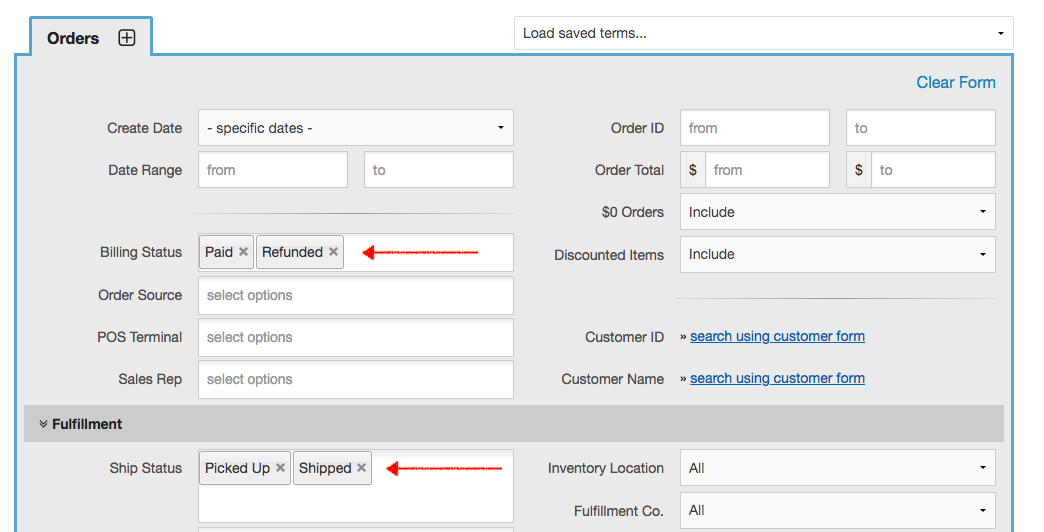1044x532 pixels.
Task: Remove the Picked Up ship status tag
Action: (x=280, y=468)
